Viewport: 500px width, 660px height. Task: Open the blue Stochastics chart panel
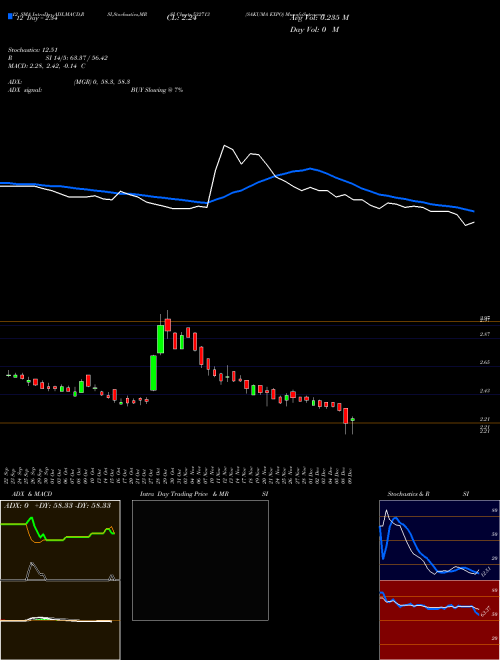click(x=439, y=540)
